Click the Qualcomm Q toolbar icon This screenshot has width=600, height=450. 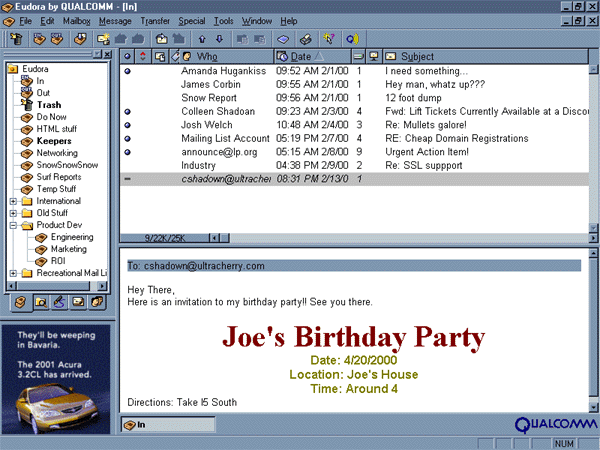(x=352, y=39)
